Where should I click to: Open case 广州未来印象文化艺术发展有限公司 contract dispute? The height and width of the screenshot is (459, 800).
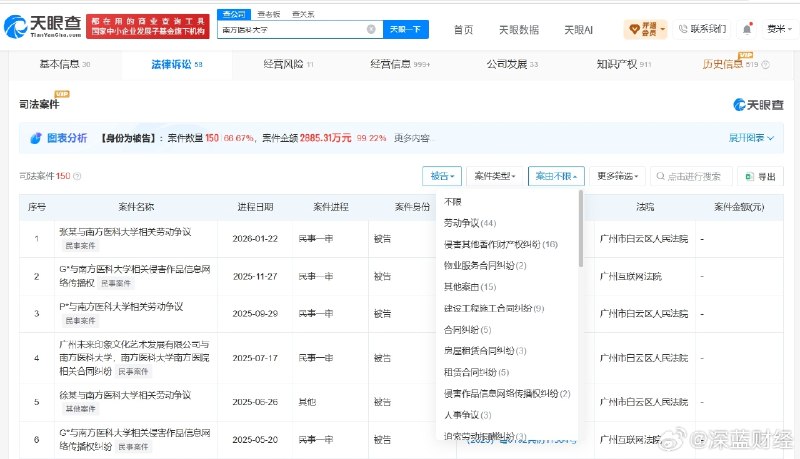134,358
